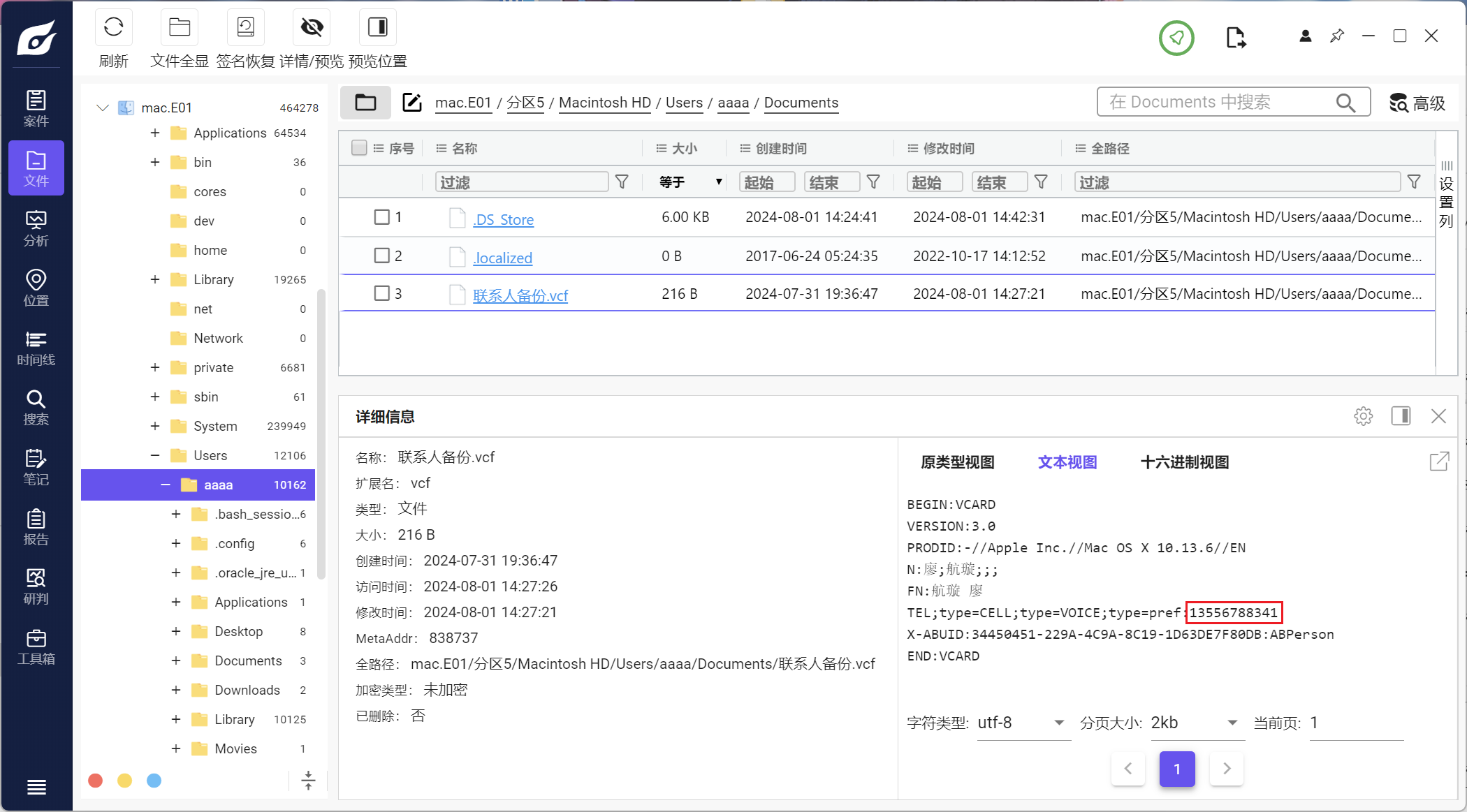This screenshot has height=812, width=1467.
Task: Go to next preview page
Action: point(1227,769)
